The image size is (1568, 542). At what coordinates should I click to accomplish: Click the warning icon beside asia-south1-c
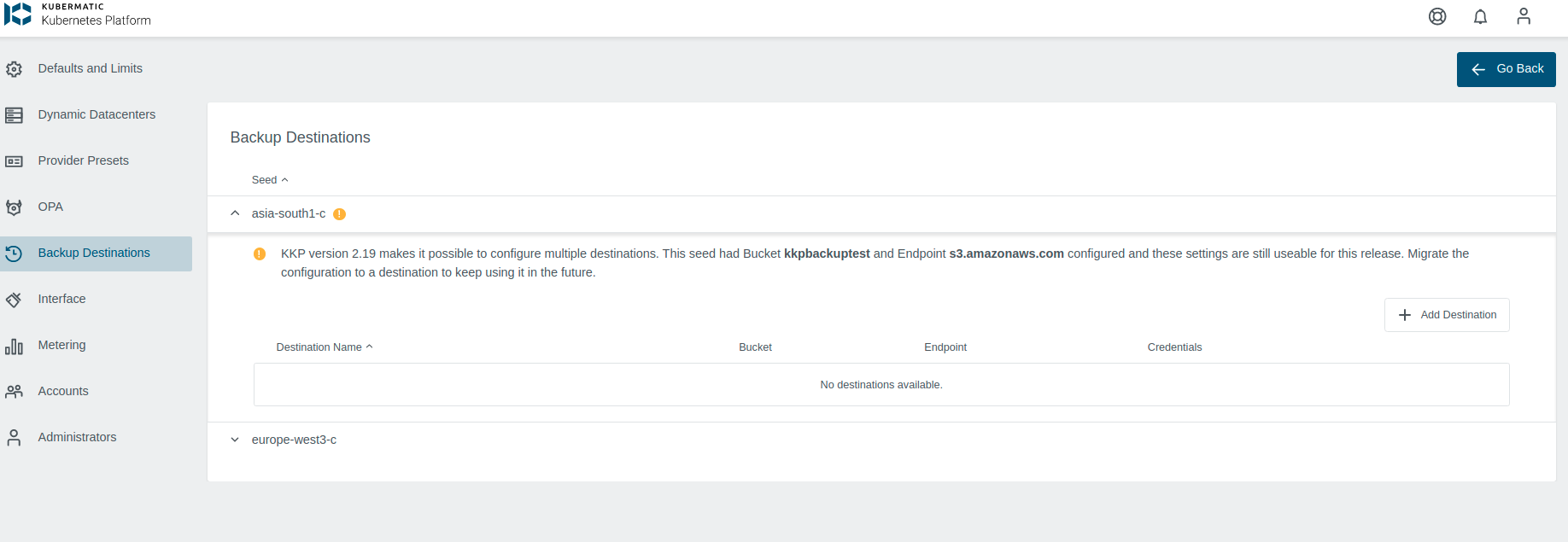tap(339, 214)
